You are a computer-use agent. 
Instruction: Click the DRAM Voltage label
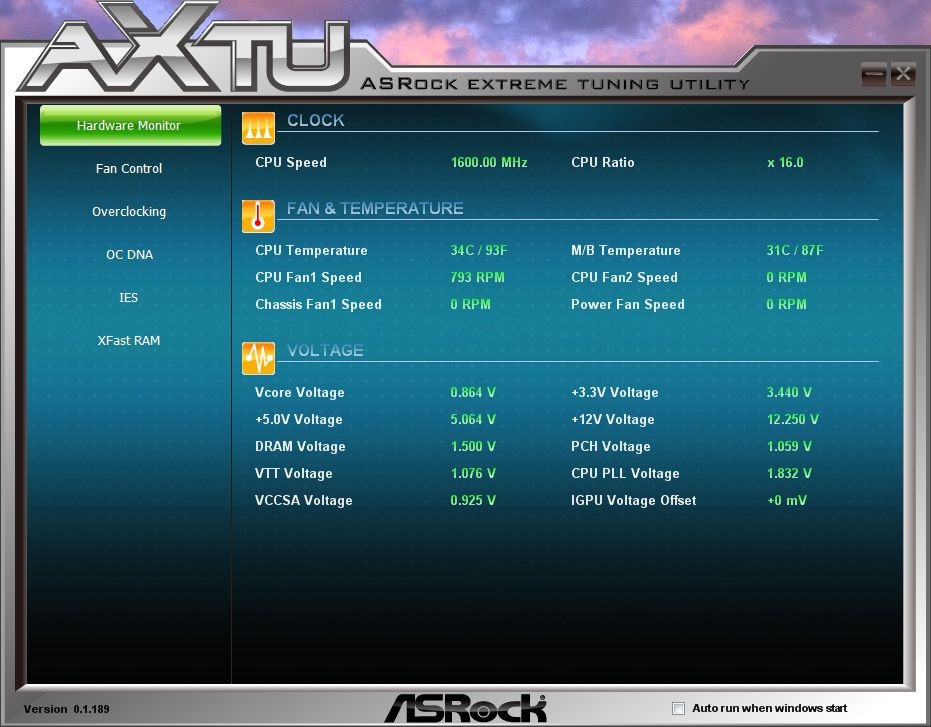tap(300, 447)
